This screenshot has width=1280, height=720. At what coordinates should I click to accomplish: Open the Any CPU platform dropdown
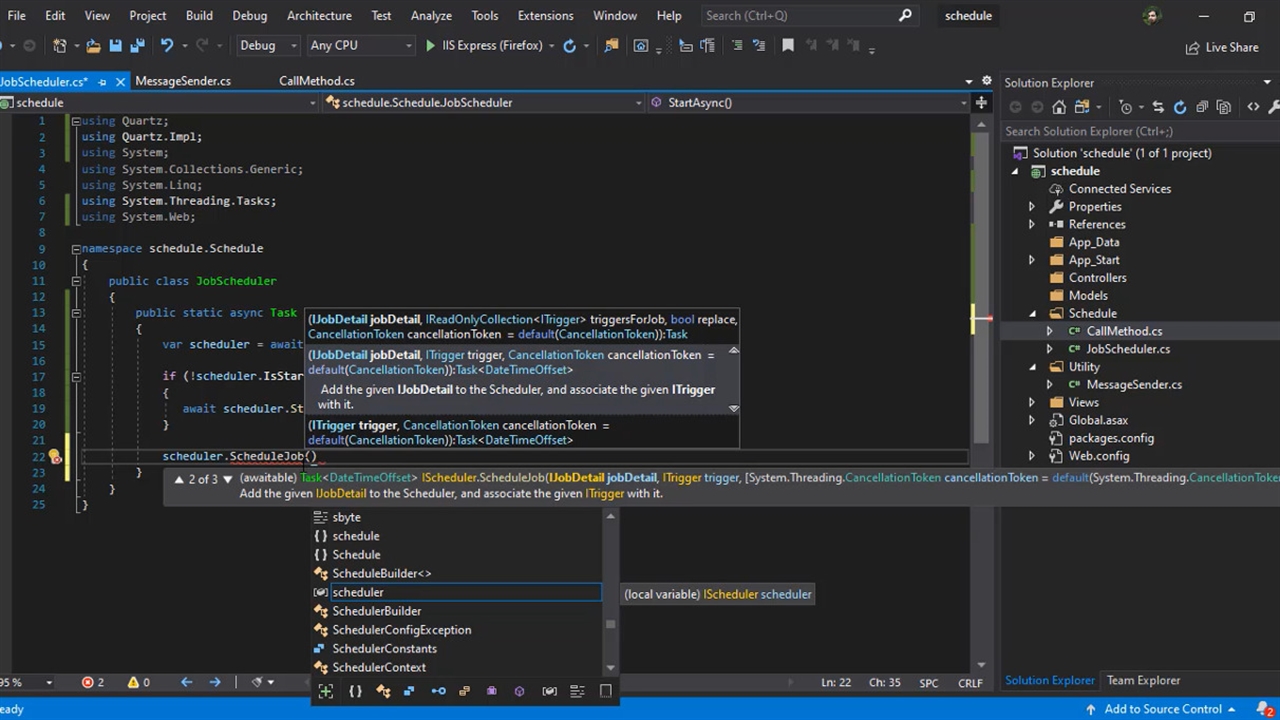360,46
